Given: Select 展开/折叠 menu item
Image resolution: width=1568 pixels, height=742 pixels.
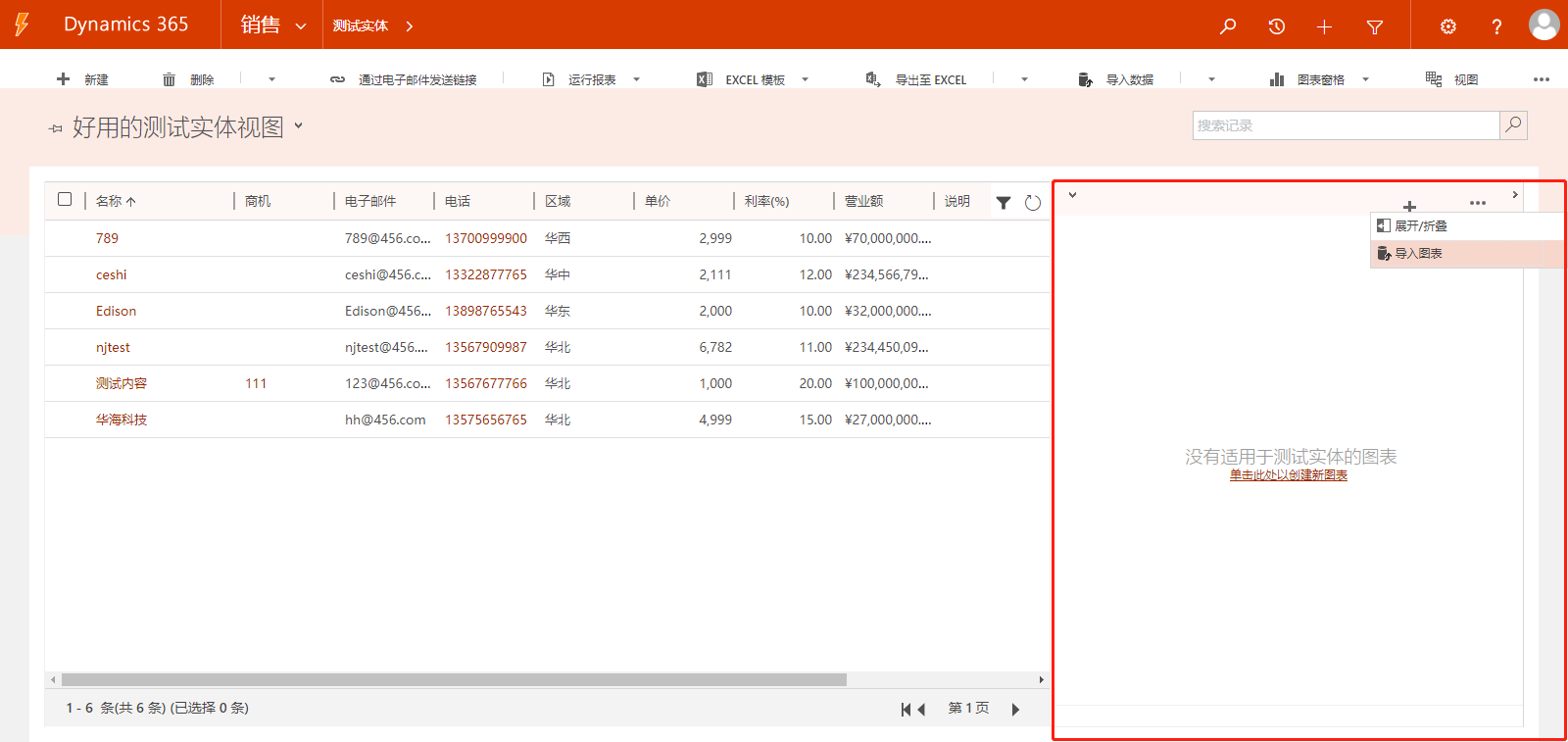Looking at the screenshot, I should 1466,226.
